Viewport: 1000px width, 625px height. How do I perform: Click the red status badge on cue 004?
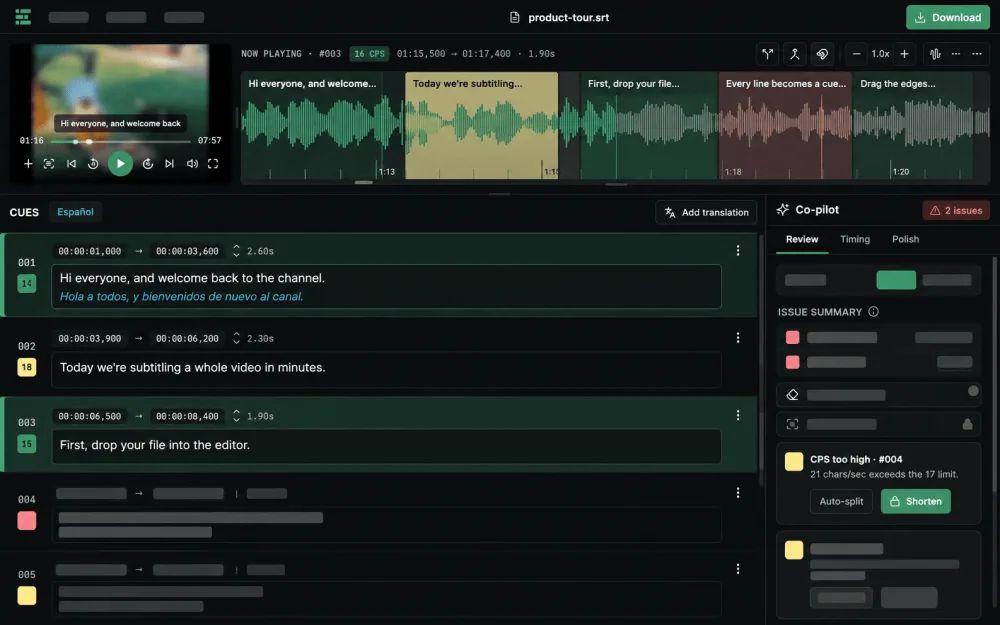26,520
